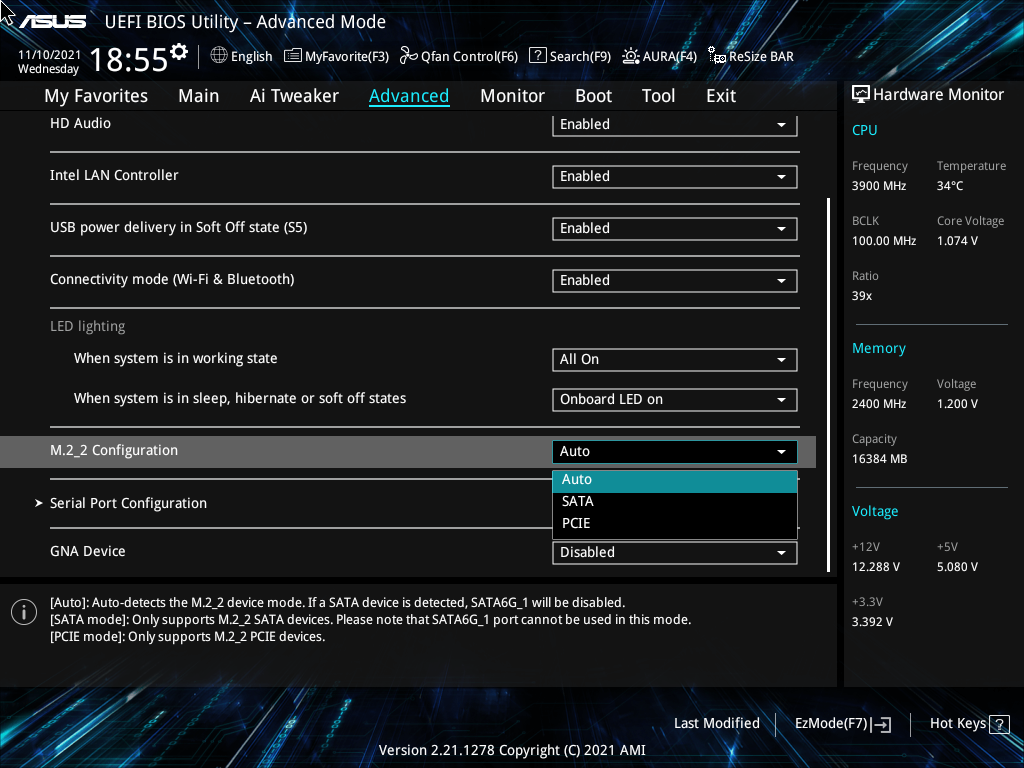Click the 18:55 clock display
Screen dimensions: 1024x768
129,60
